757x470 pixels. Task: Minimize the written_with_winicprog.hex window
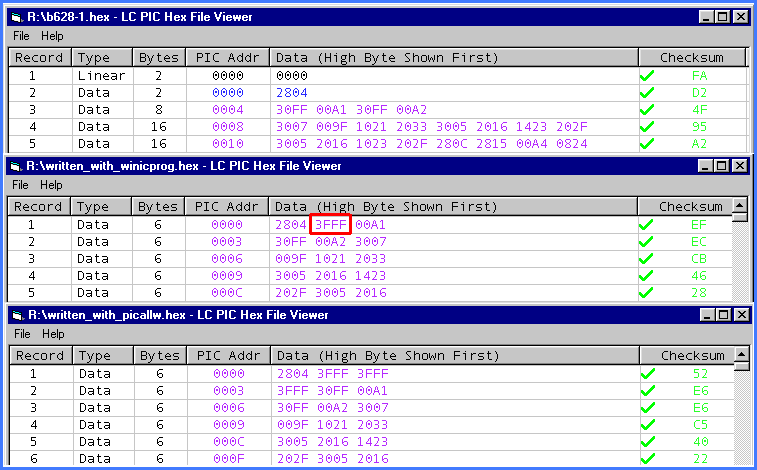tap(705, 166)
